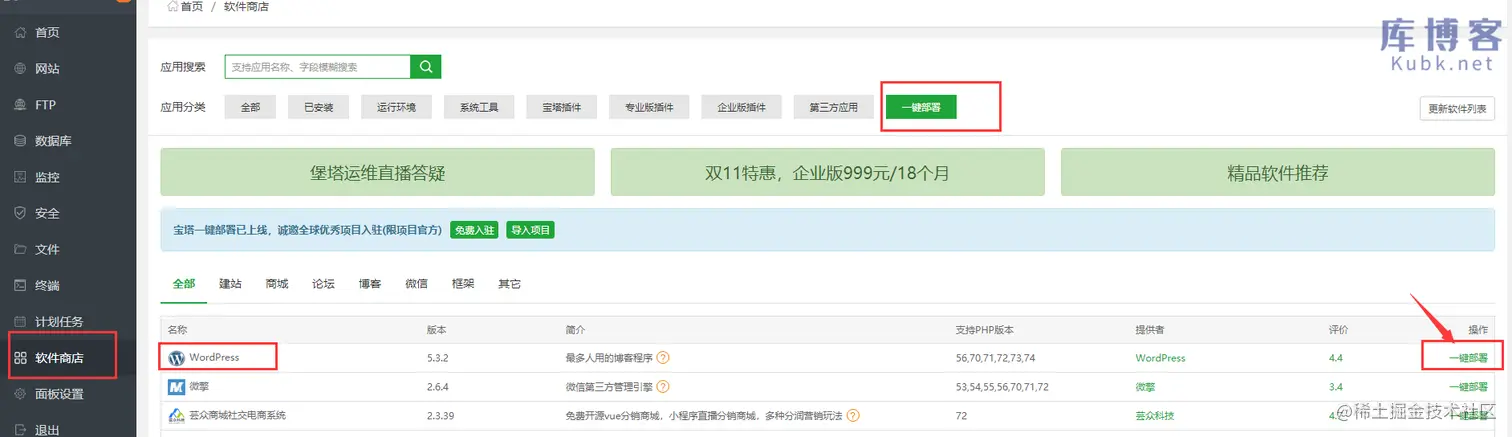Switch to the 框架 tab

[x=463, y=284]
